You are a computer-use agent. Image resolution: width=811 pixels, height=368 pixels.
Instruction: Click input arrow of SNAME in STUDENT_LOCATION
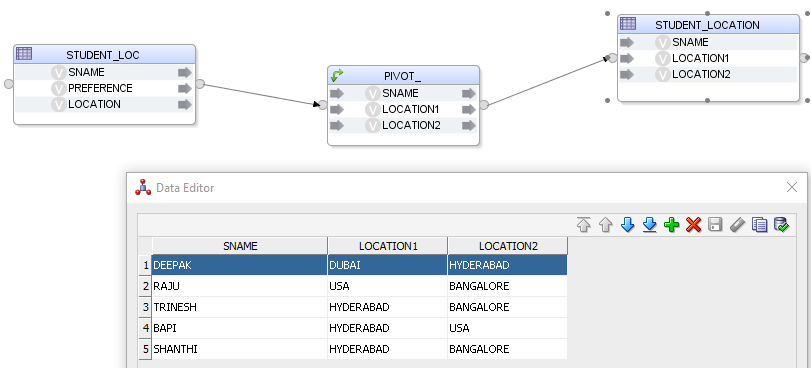coord(627,42)
